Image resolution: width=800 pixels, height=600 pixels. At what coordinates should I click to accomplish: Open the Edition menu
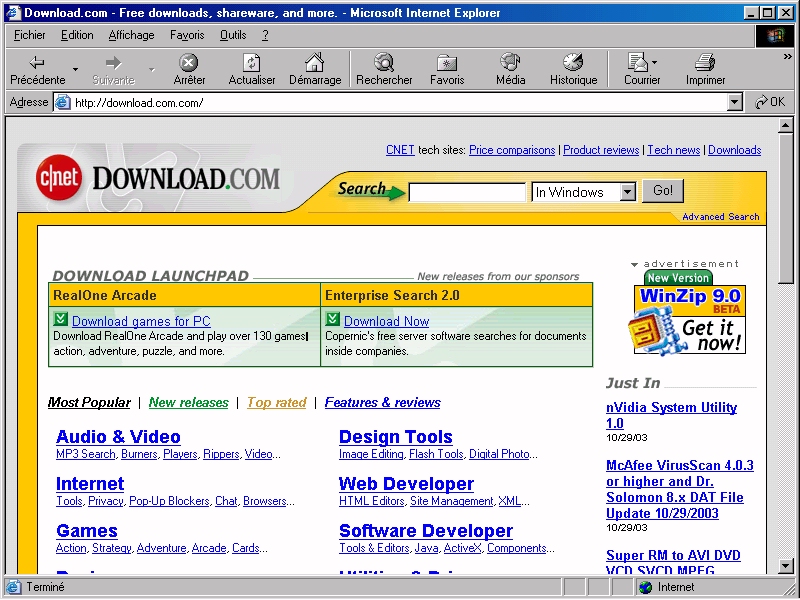pos(77,35)
